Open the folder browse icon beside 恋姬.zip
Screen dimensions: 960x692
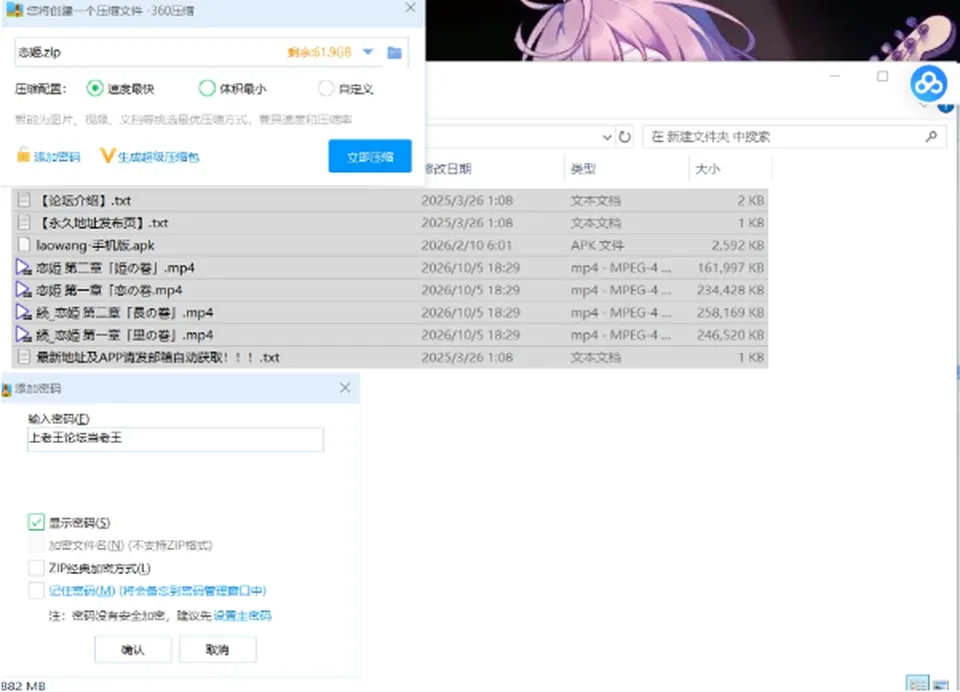[x=394, y=53]
